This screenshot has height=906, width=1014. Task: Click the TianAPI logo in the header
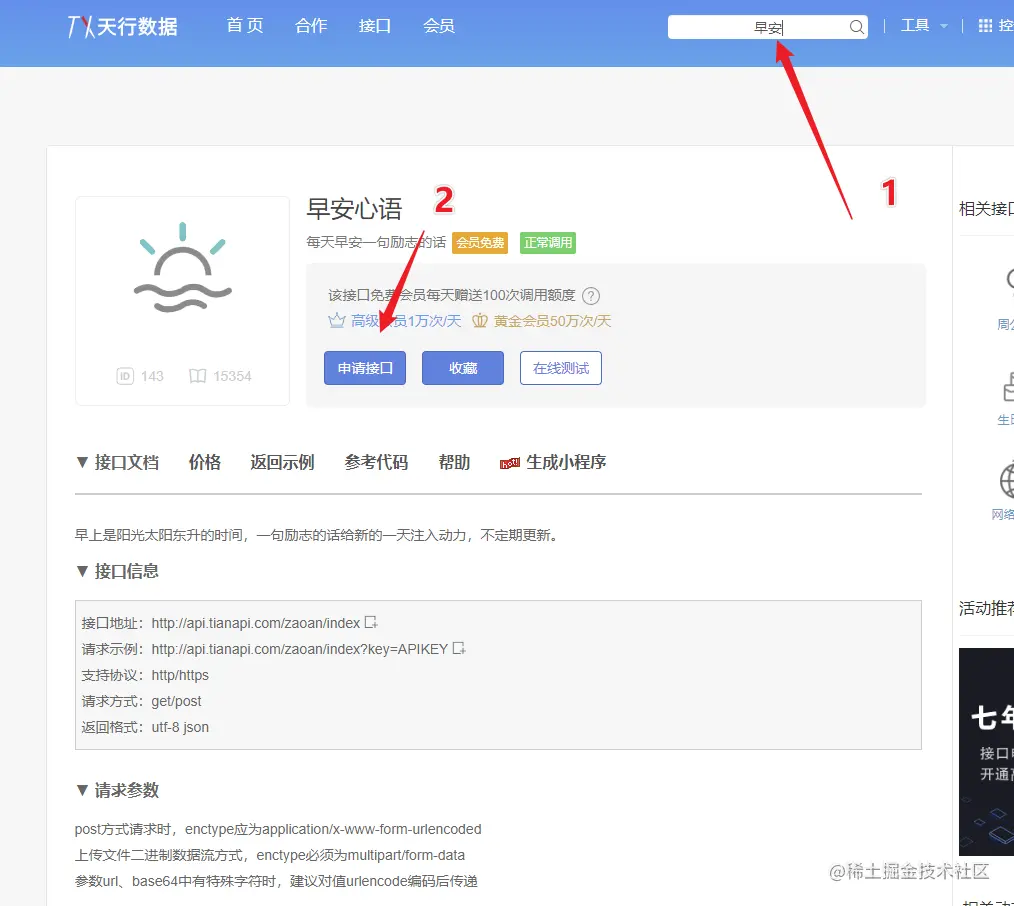coord(122,27)
